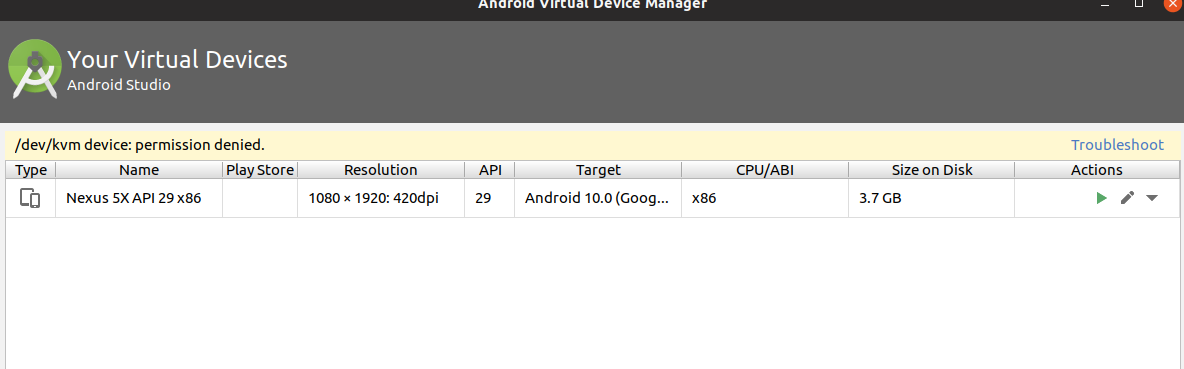Click the Android Studio logo icon
This screenshot has width=1184, height=369.
tap(35, 69)
